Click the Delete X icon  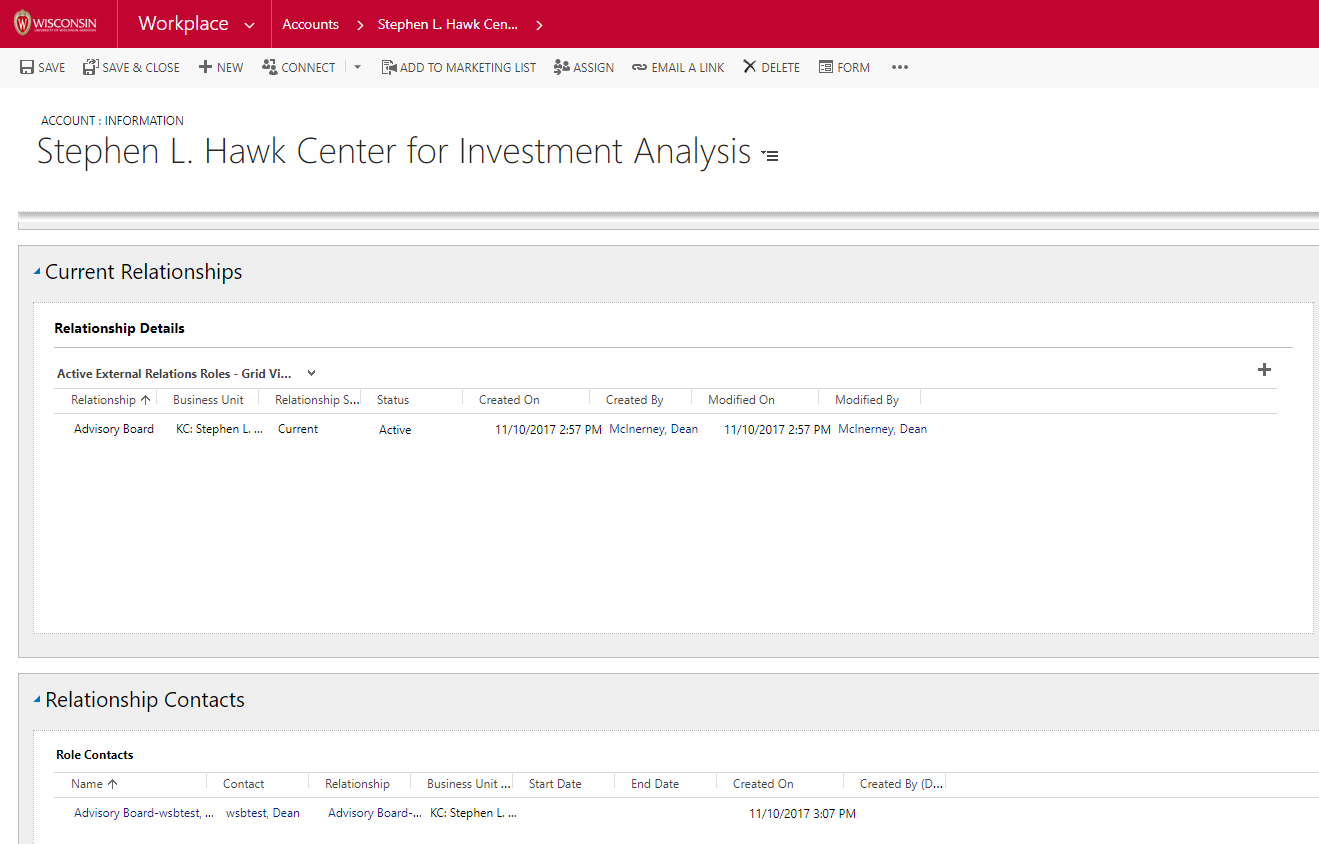(749, 68)
